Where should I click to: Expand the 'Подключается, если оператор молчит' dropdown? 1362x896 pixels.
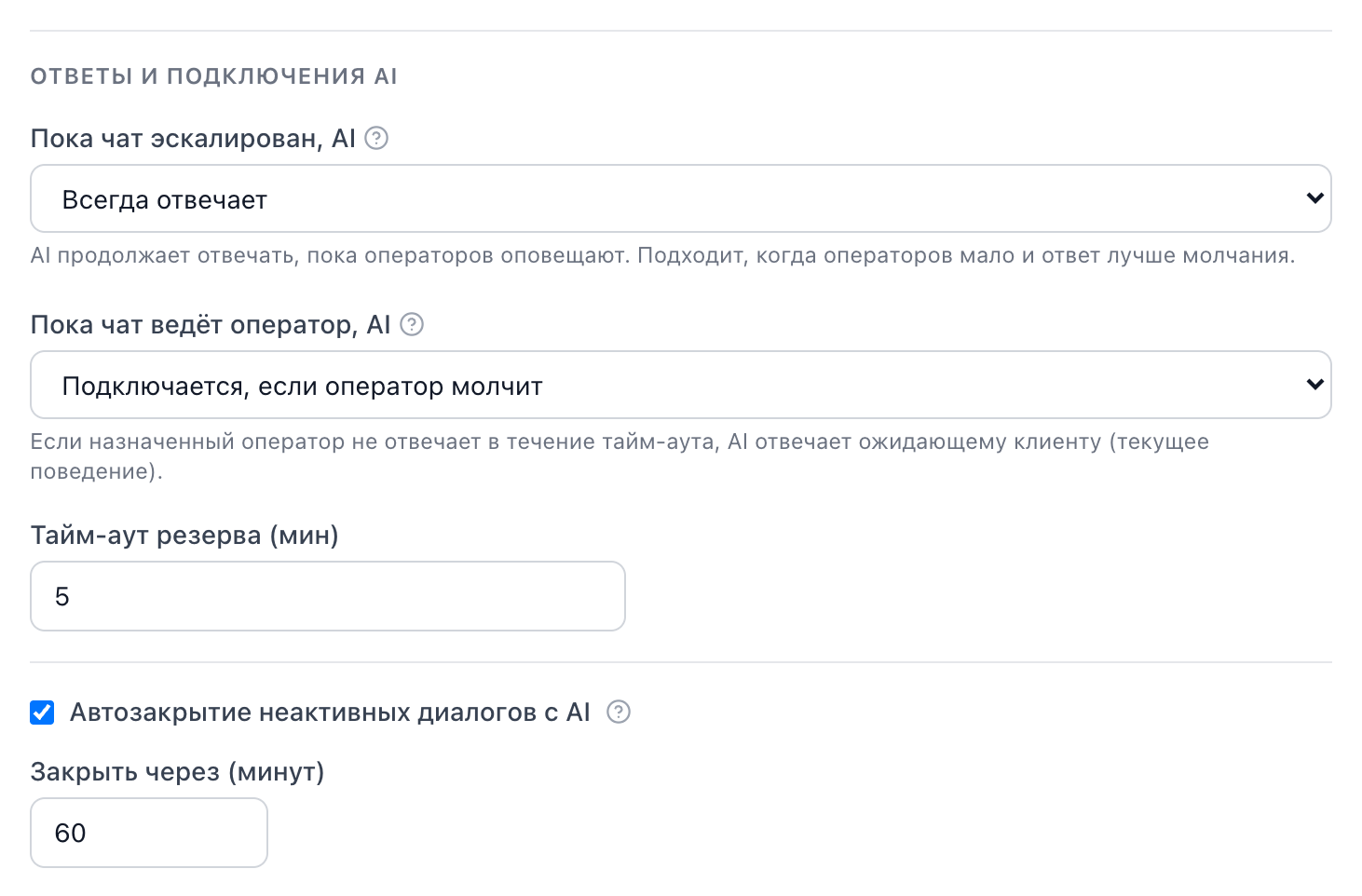[x=681, y=385]
